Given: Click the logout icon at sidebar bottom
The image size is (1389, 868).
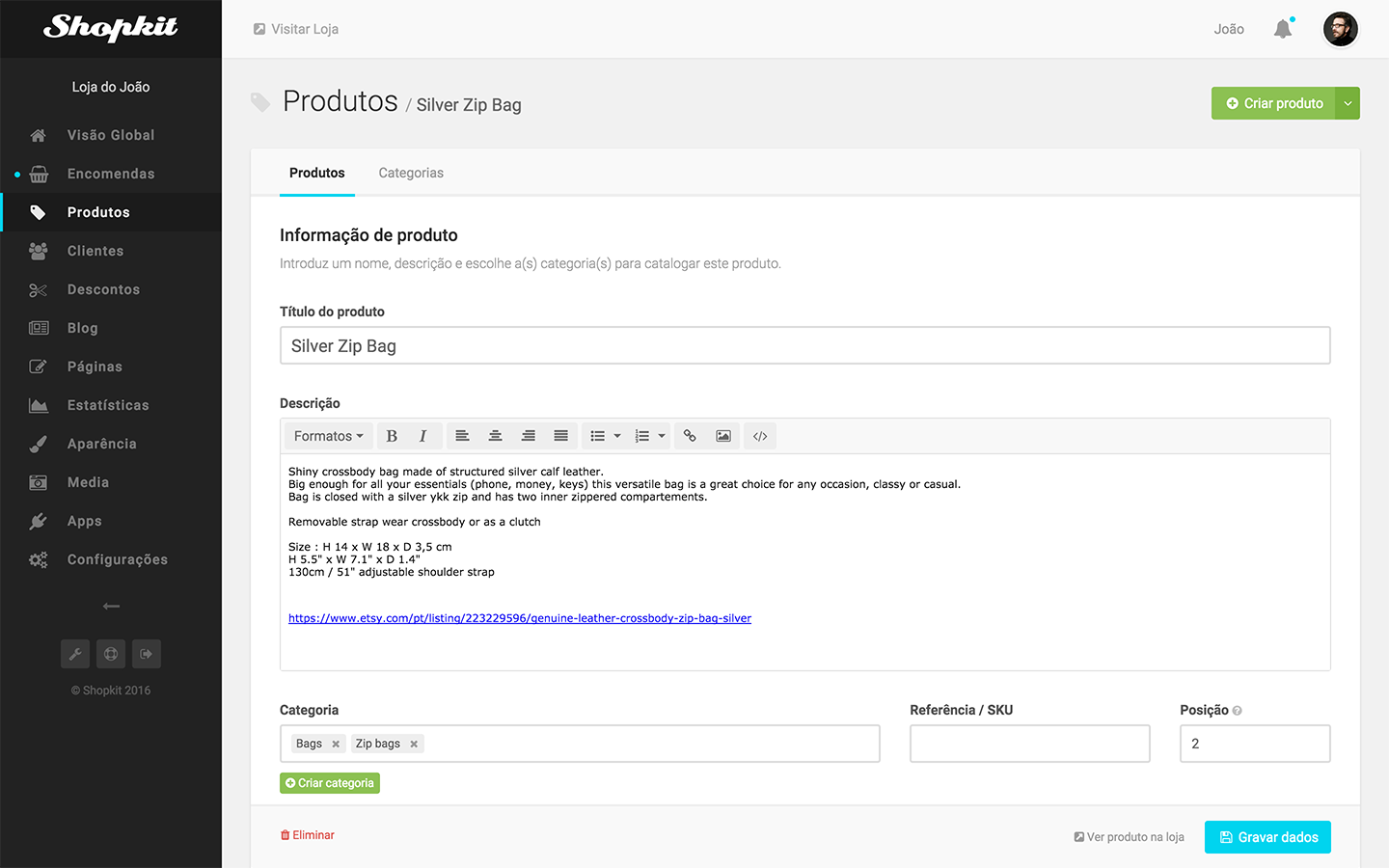Looking at the screenshot, I should point(146,654).
